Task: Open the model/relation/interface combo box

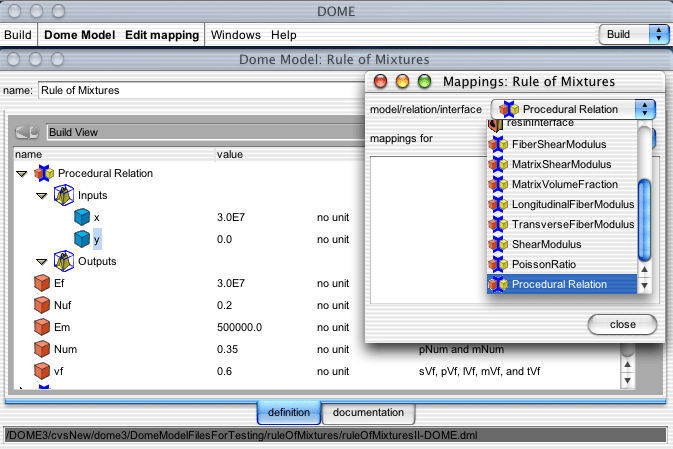Action: tap(573, 109)
